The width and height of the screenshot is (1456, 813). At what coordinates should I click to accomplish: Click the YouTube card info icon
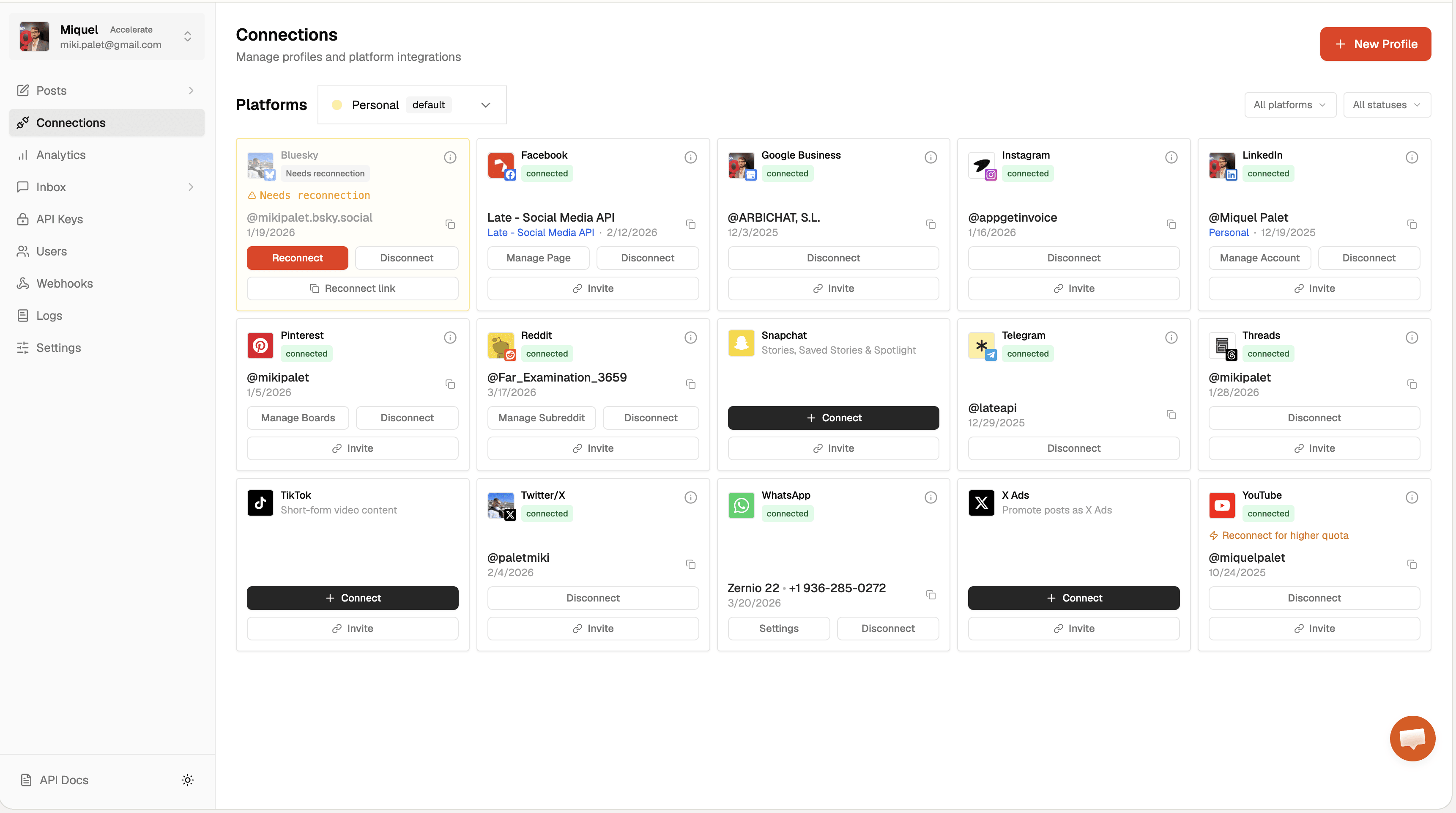[1411, 497]
